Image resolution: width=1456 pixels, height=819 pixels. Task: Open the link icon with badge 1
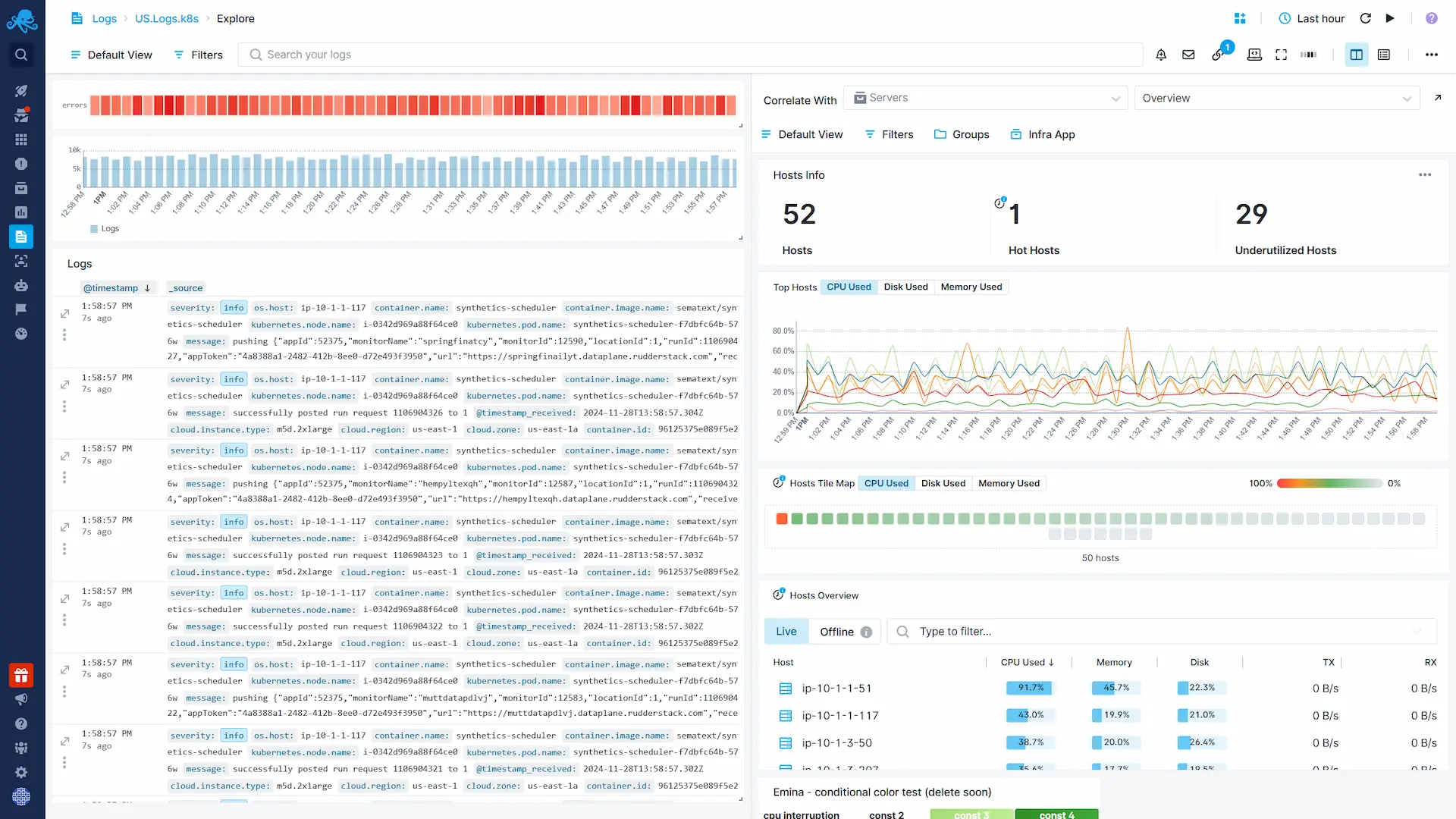(1218, 55)
